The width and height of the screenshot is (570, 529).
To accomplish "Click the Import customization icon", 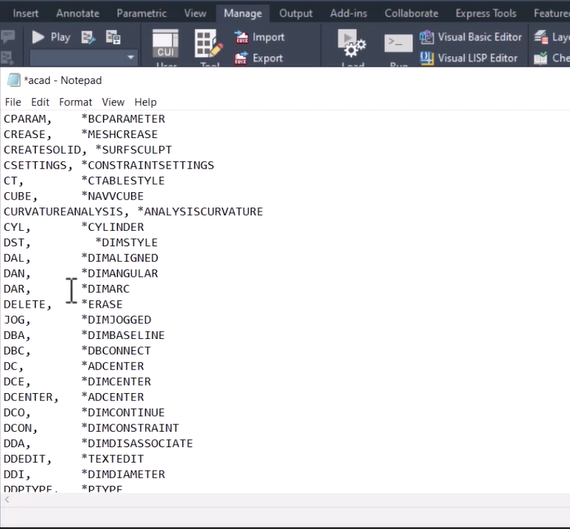I will [241, 37].
